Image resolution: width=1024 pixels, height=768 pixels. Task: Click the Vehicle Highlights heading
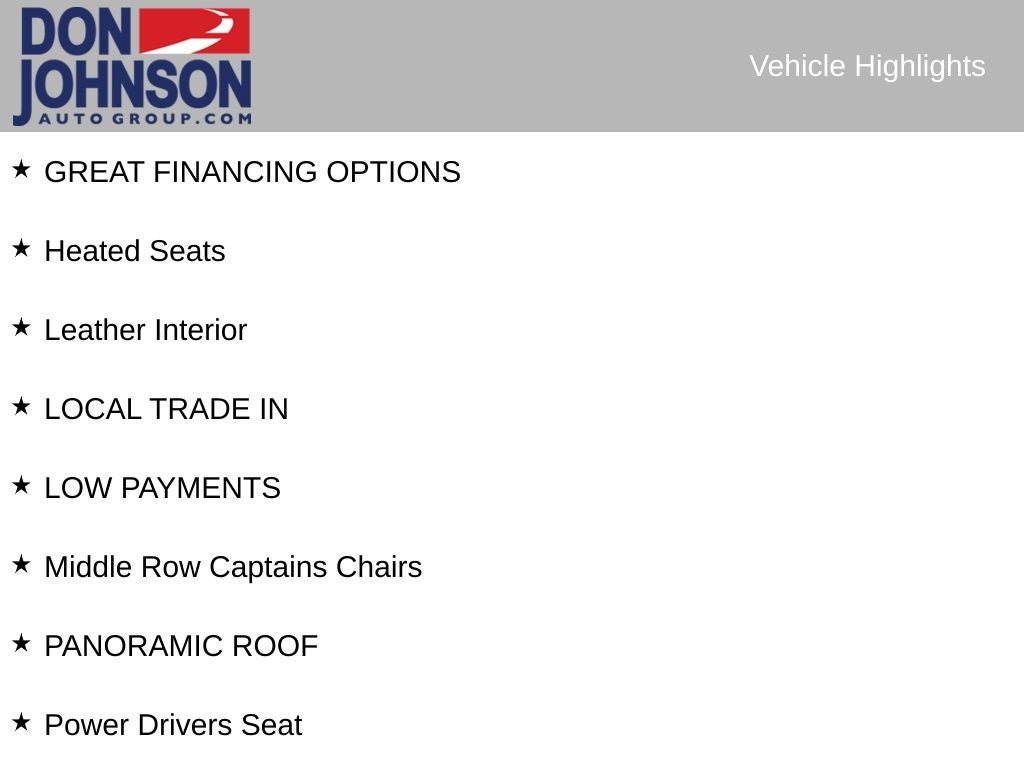click(x=867, y=66)
